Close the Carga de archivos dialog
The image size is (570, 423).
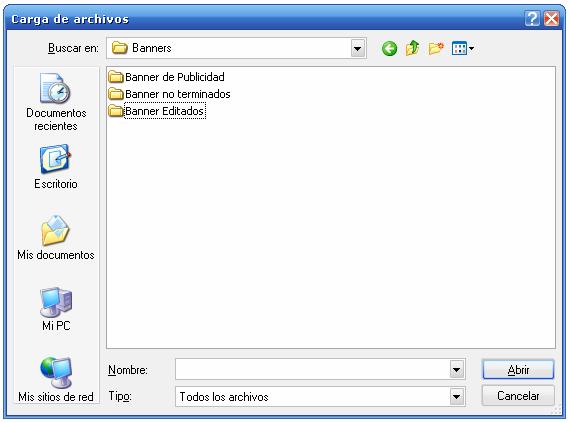[551, 18]
